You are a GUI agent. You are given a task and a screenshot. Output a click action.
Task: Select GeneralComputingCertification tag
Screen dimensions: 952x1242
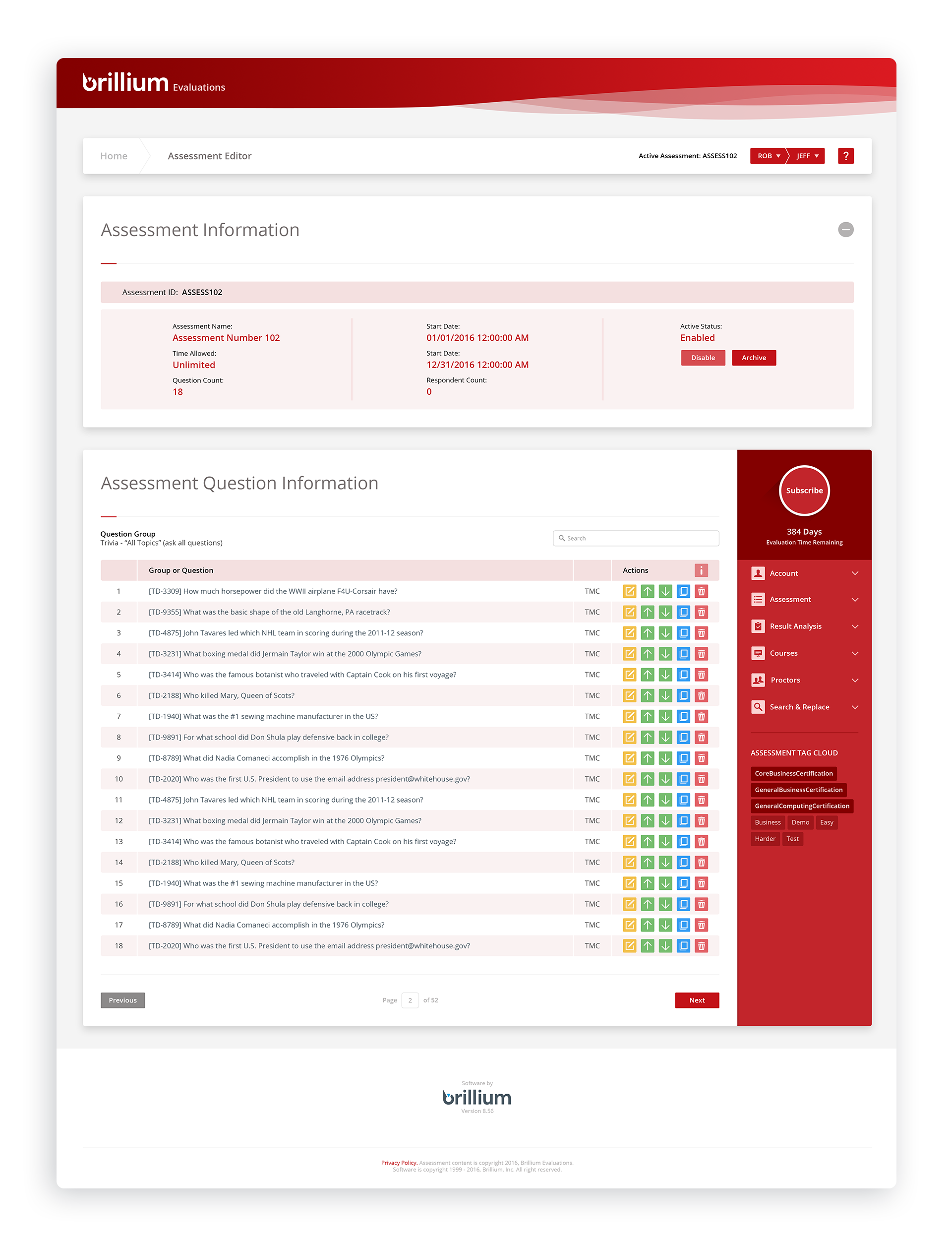[x=801, y=806]
